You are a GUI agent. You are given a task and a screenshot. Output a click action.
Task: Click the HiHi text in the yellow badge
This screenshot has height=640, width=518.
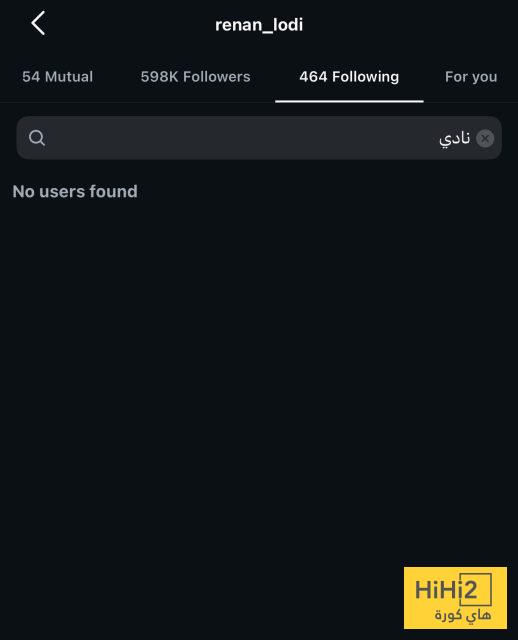coord(436,590)
